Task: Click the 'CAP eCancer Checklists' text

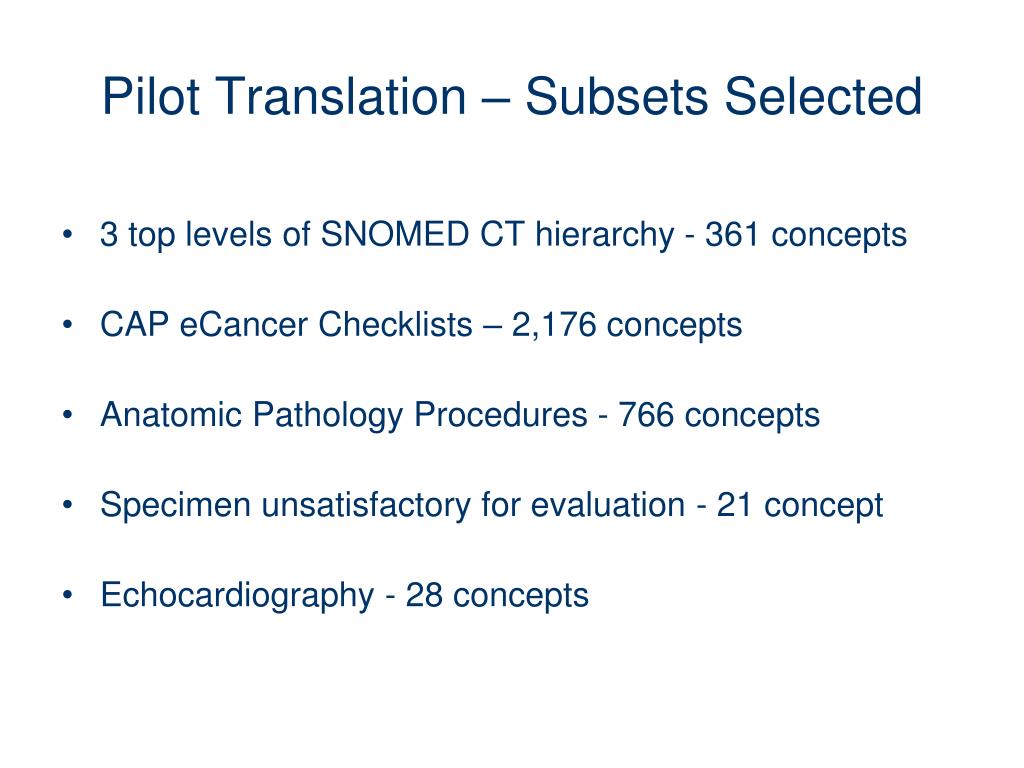Action: (x=286, y=325)
